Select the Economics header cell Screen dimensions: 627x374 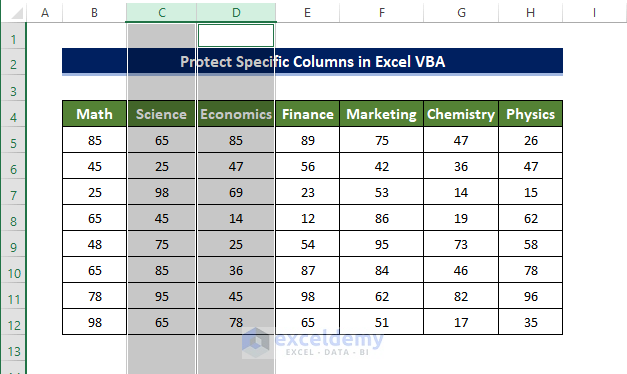(x=236, y=114)
